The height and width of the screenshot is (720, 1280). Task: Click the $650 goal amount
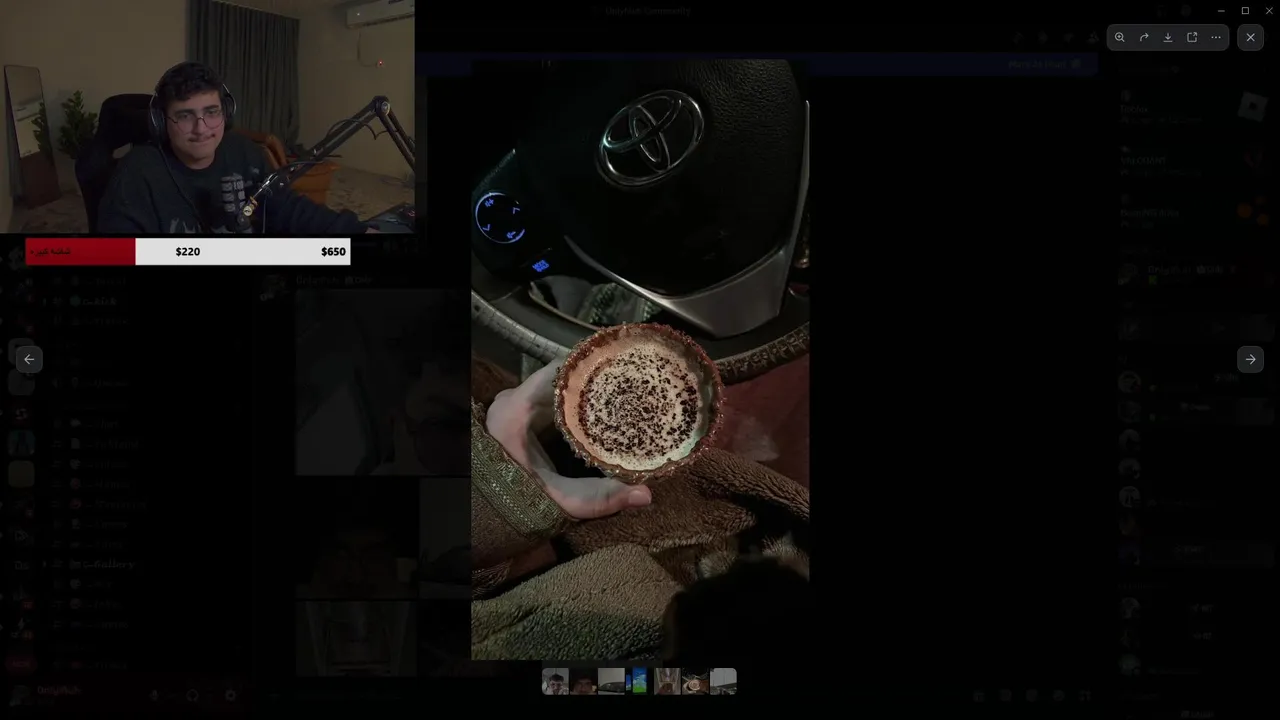pyautogui.click(x=333, y=252)
